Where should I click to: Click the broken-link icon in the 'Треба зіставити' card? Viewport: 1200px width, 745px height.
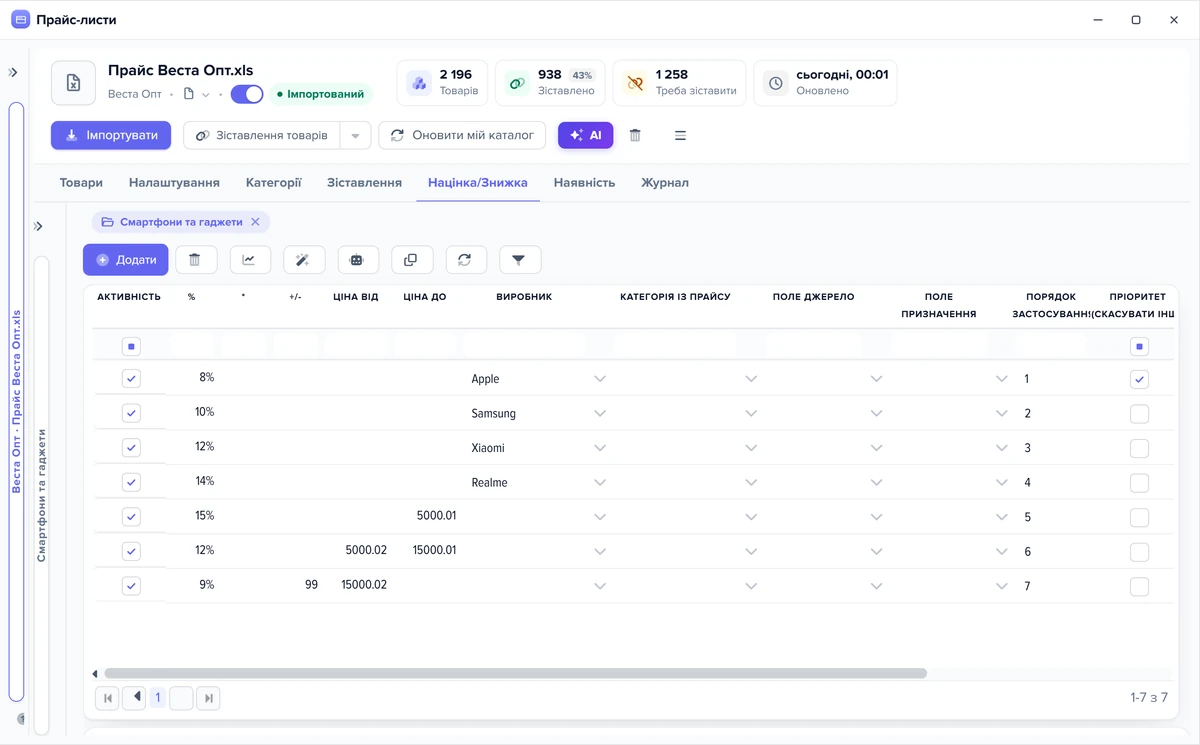tap(635, 83)
